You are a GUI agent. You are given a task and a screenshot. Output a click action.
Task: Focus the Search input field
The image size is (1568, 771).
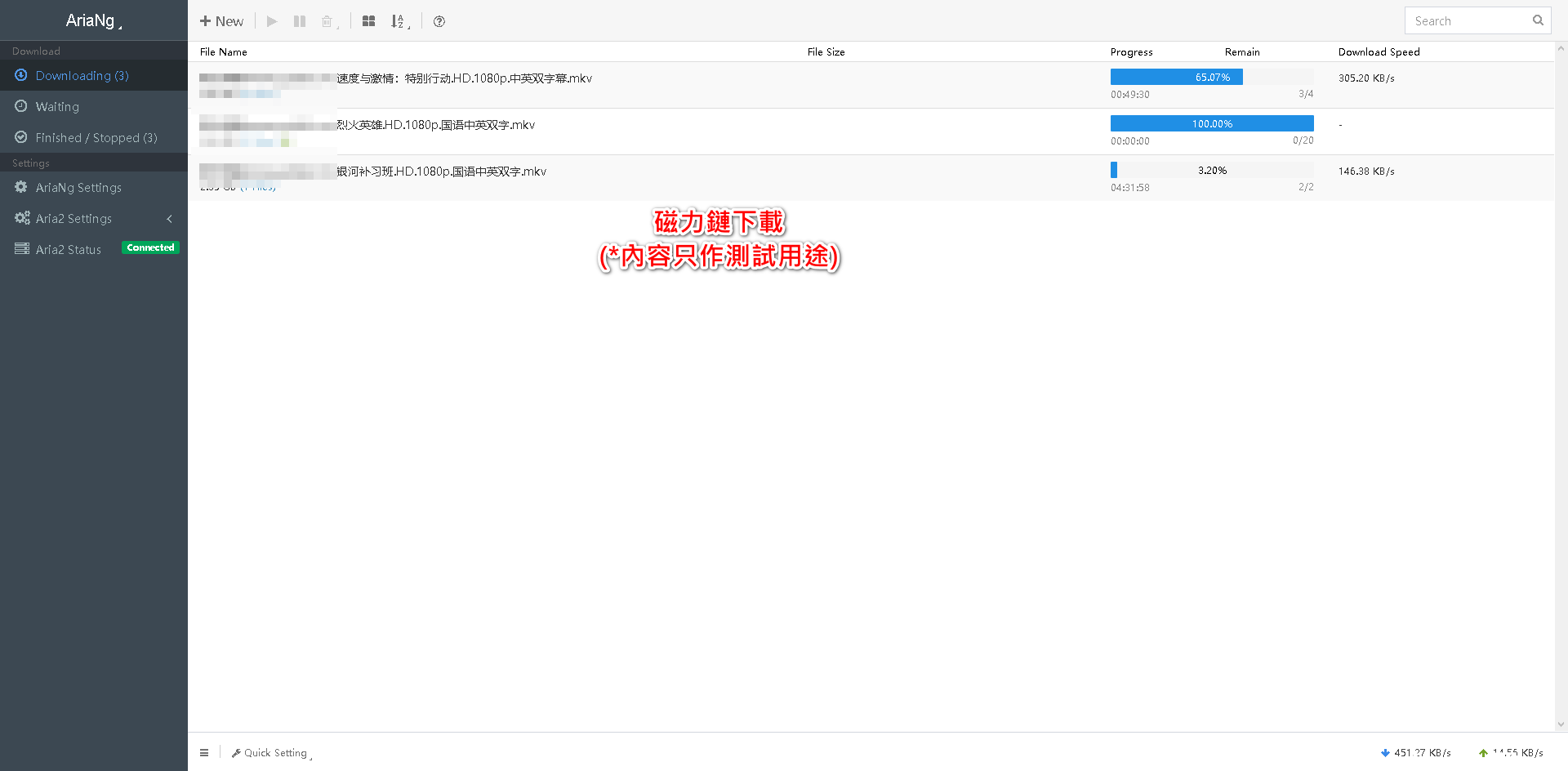1466,21
